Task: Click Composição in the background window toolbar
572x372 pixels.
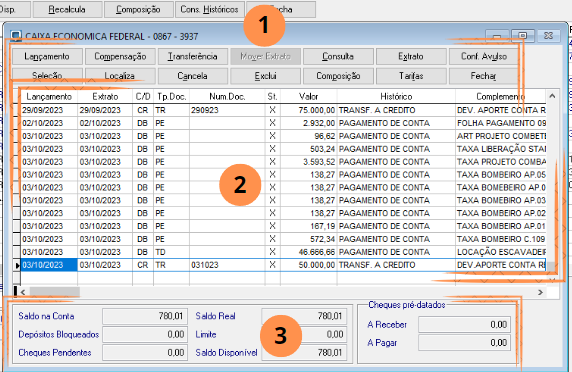Action: [138, 9]
